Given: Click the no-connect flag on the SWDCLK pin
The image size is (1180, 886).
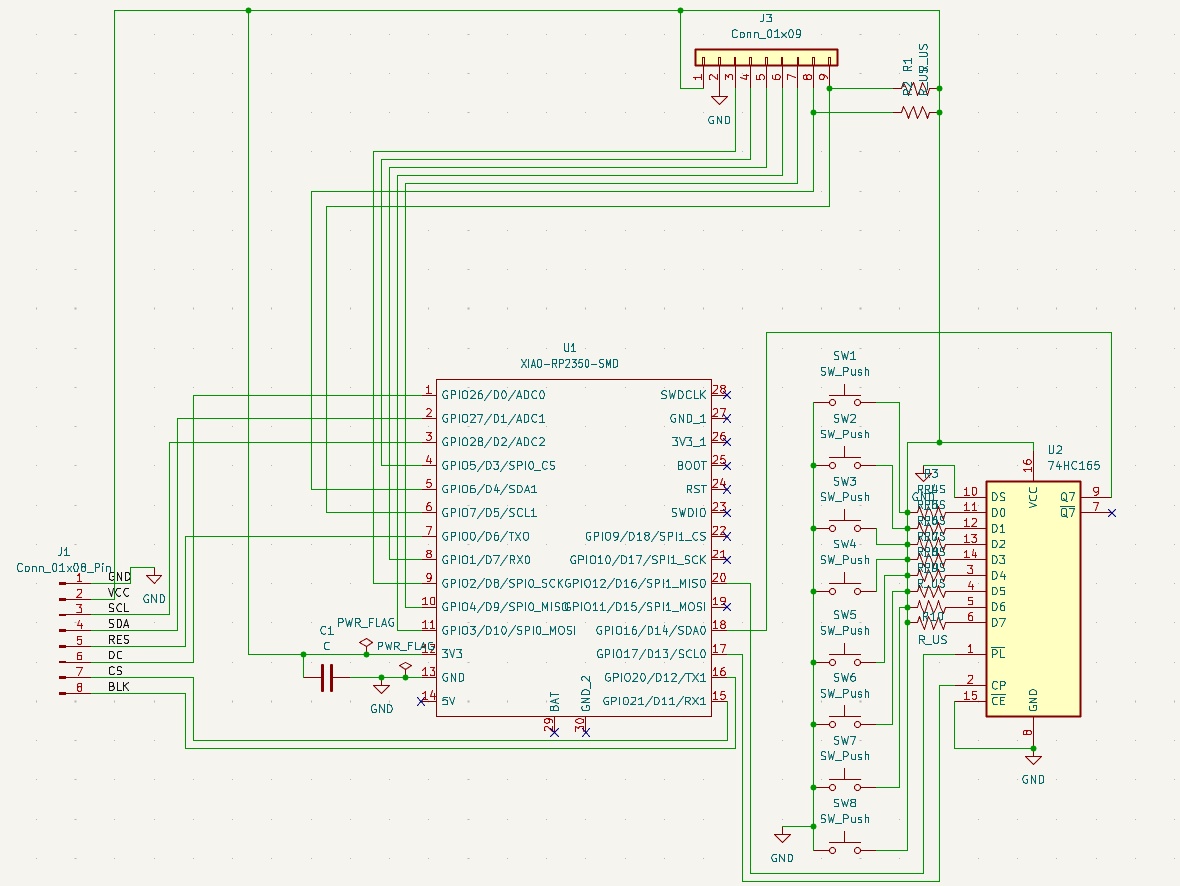Looking at the screenshot, I should [727, 394].
